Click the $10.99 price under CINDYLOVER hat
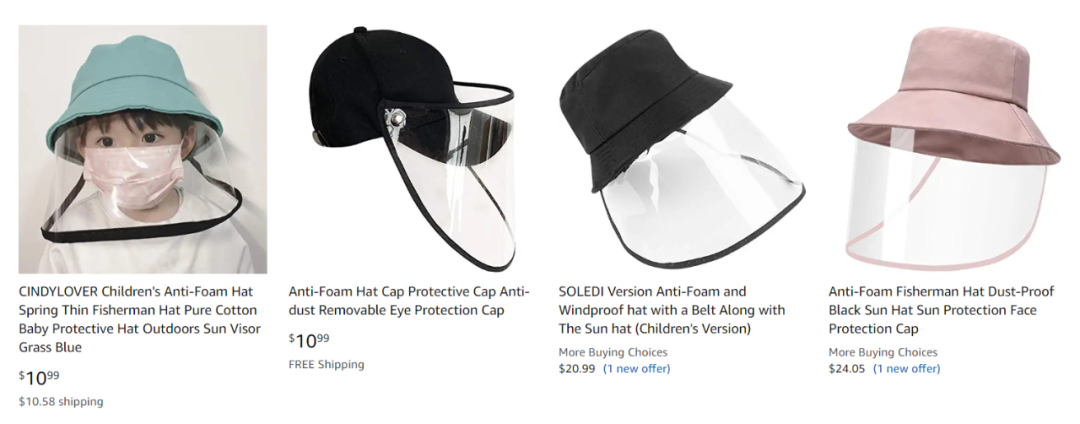The image size is (1080, 424). pos(39,378)
